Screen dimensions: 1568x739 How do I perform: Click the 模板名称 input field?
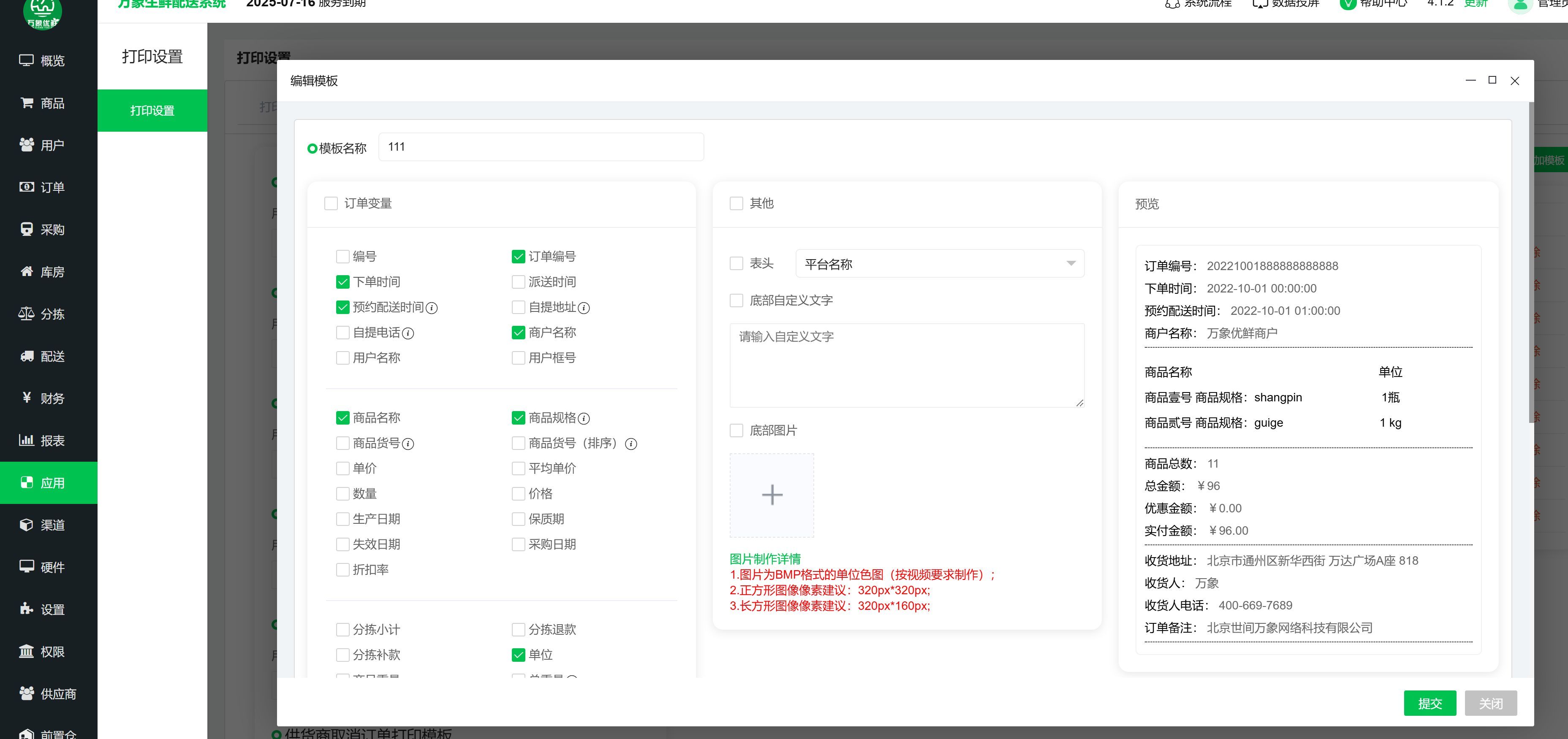pos(541,147)
